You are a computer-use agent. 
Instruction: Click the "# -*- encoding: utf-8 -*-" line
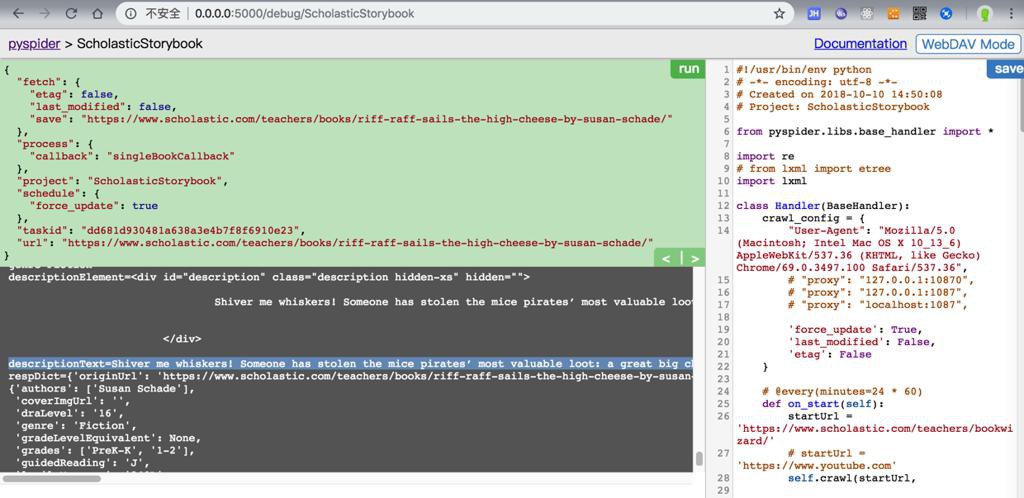(816, 82)
